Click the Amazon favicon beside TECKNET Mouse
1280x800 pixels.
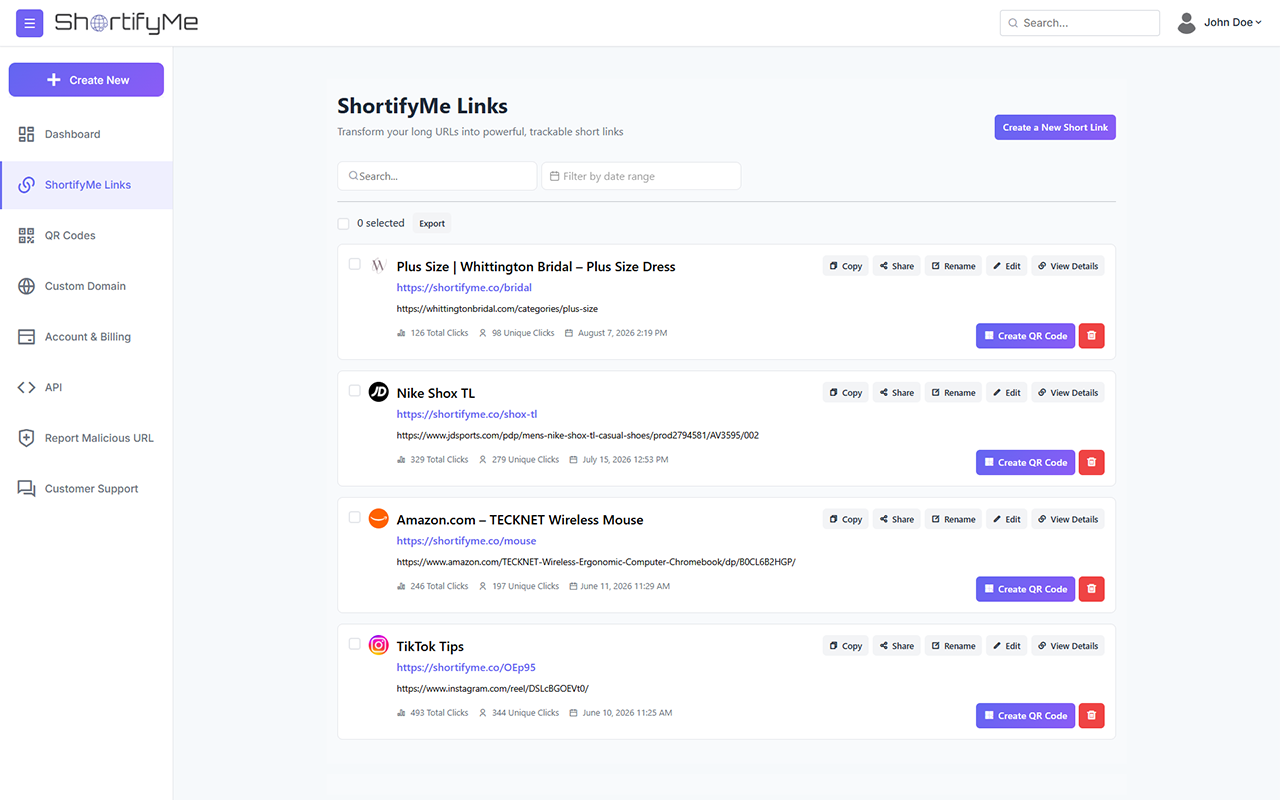pyautogui.click(x=378, y=518)
